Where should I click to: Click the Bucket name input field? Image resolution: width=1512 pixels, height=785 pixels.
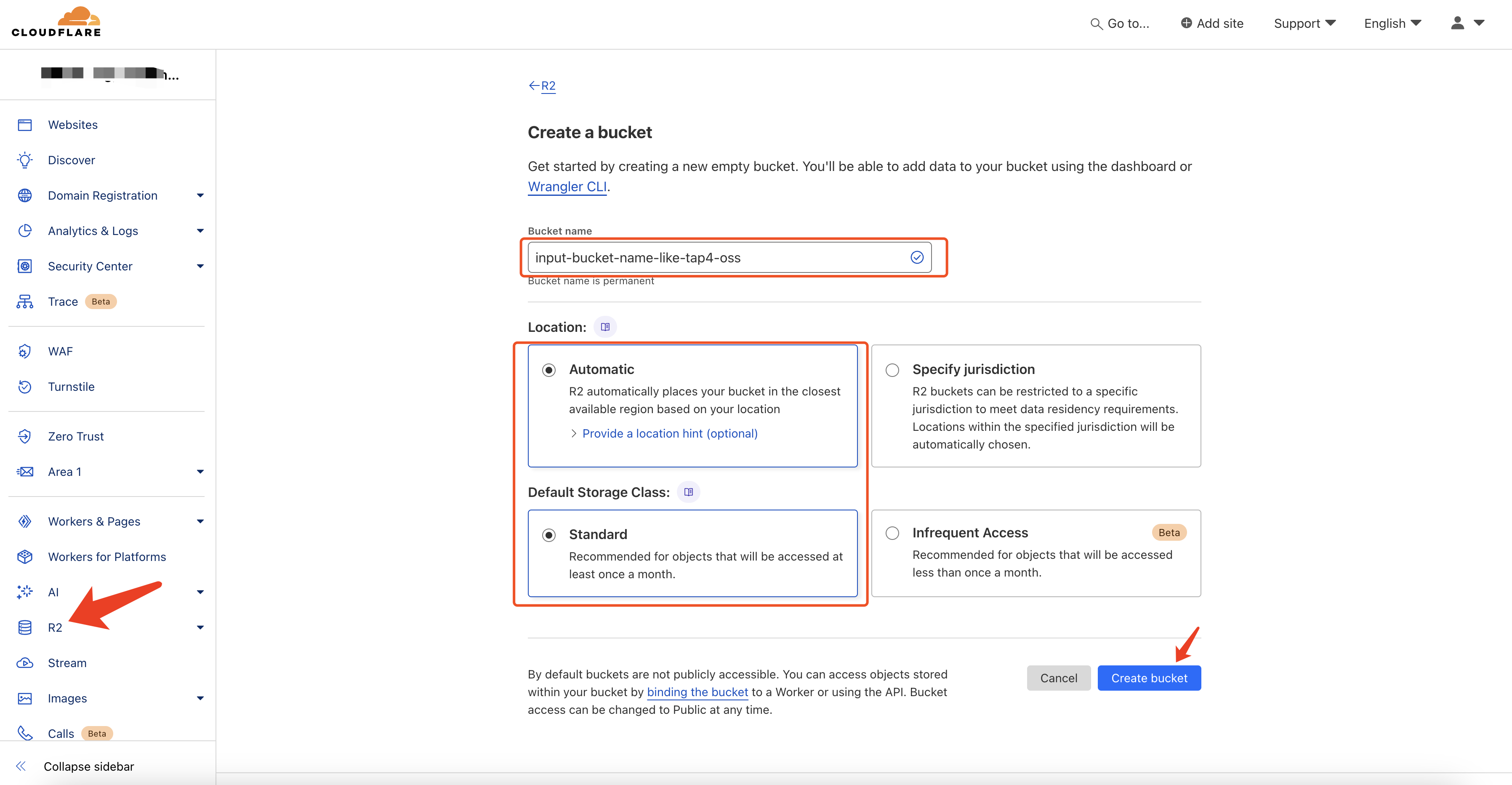click(719, 258)
